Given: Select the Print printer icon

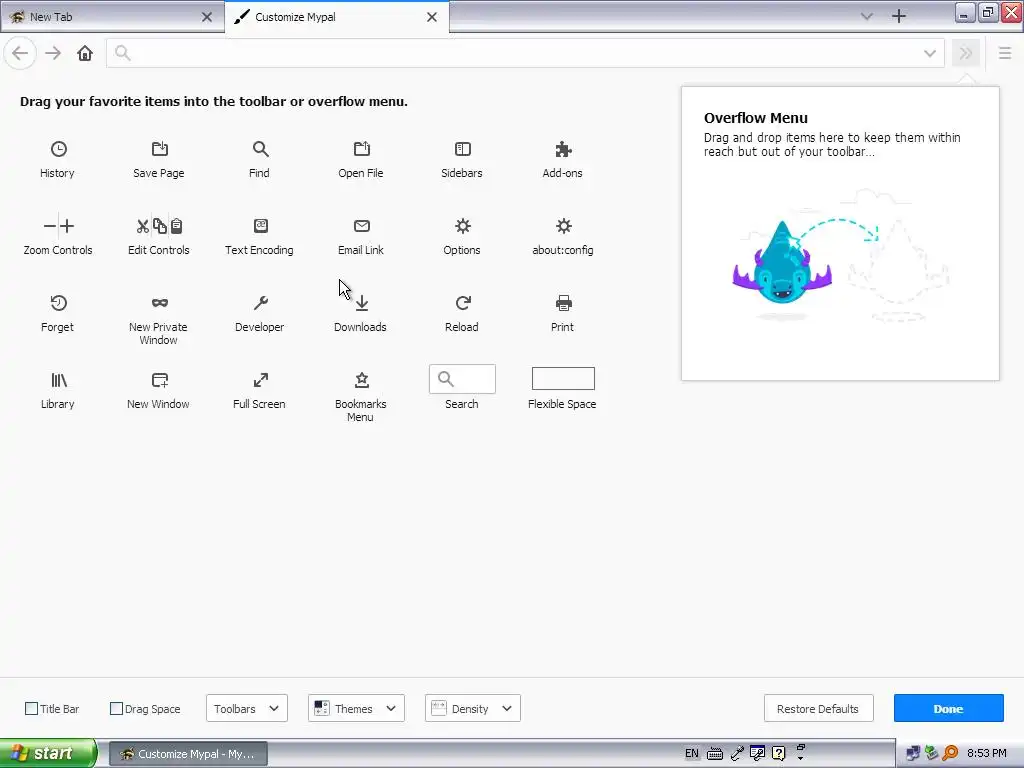Looking at the screenshot, I should click(563, 303).
